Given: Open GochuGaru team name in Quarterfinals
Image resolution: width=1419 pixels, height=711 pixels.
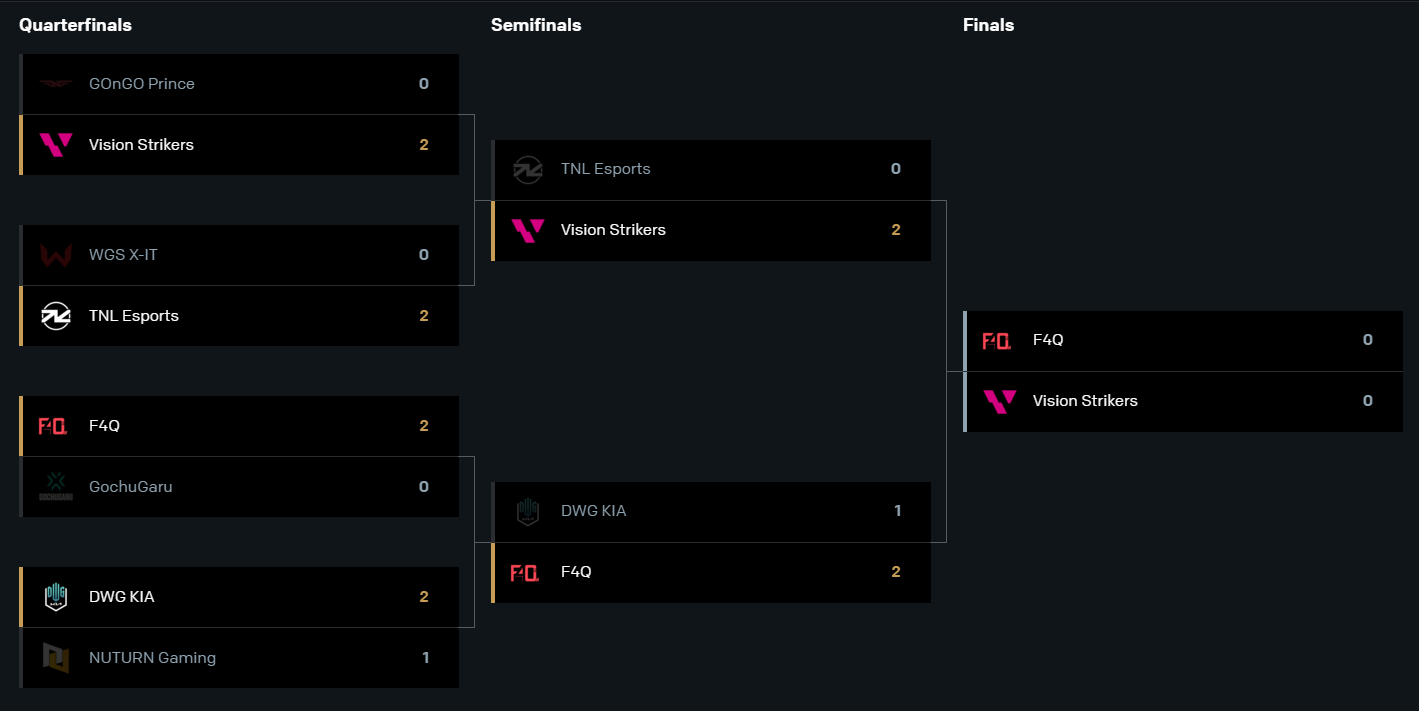Looking at the screenshot, I should (x=131, y=487).
